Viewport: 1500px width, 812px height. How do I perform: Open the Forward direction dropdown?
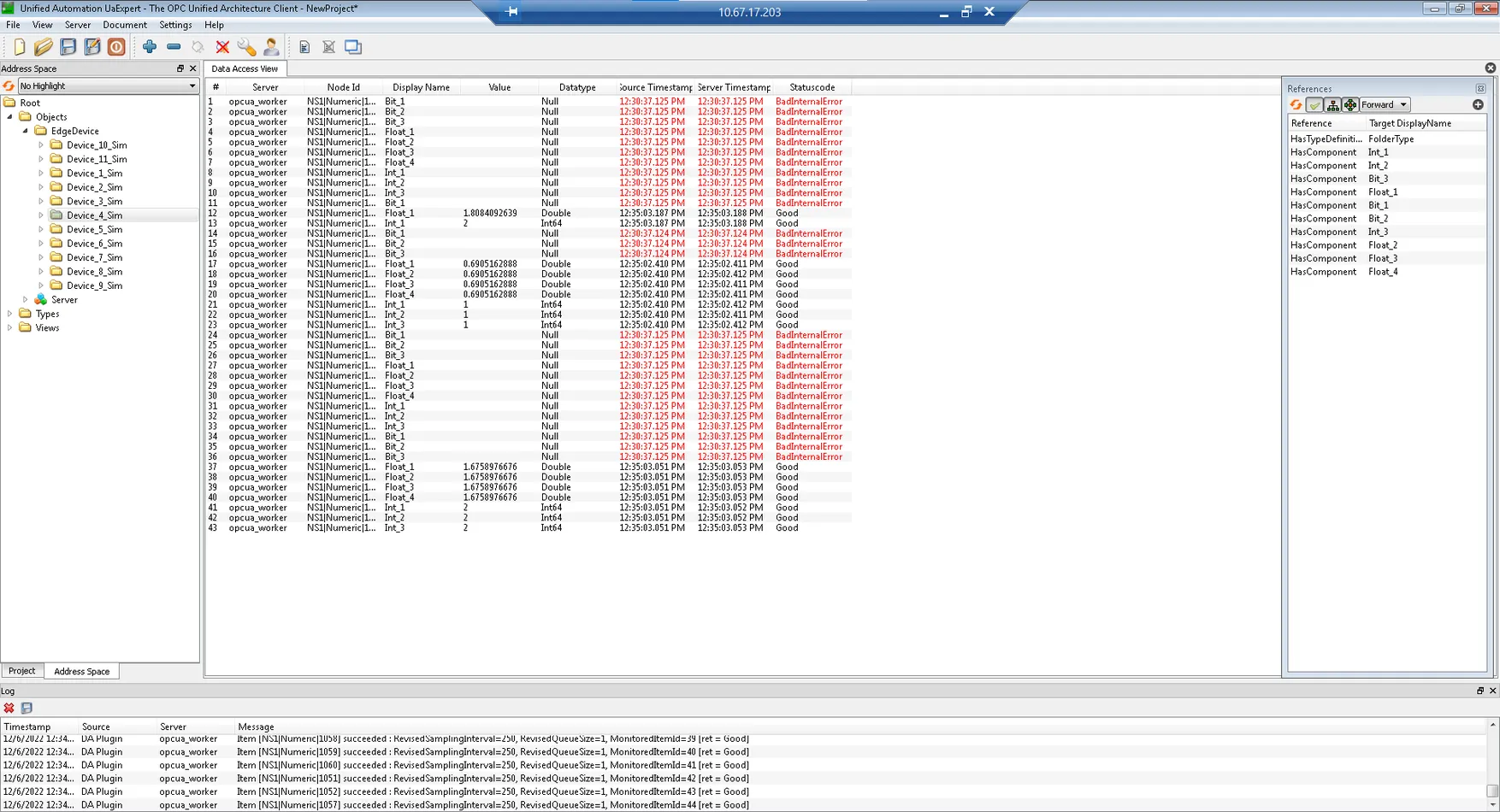(1385, 104)
